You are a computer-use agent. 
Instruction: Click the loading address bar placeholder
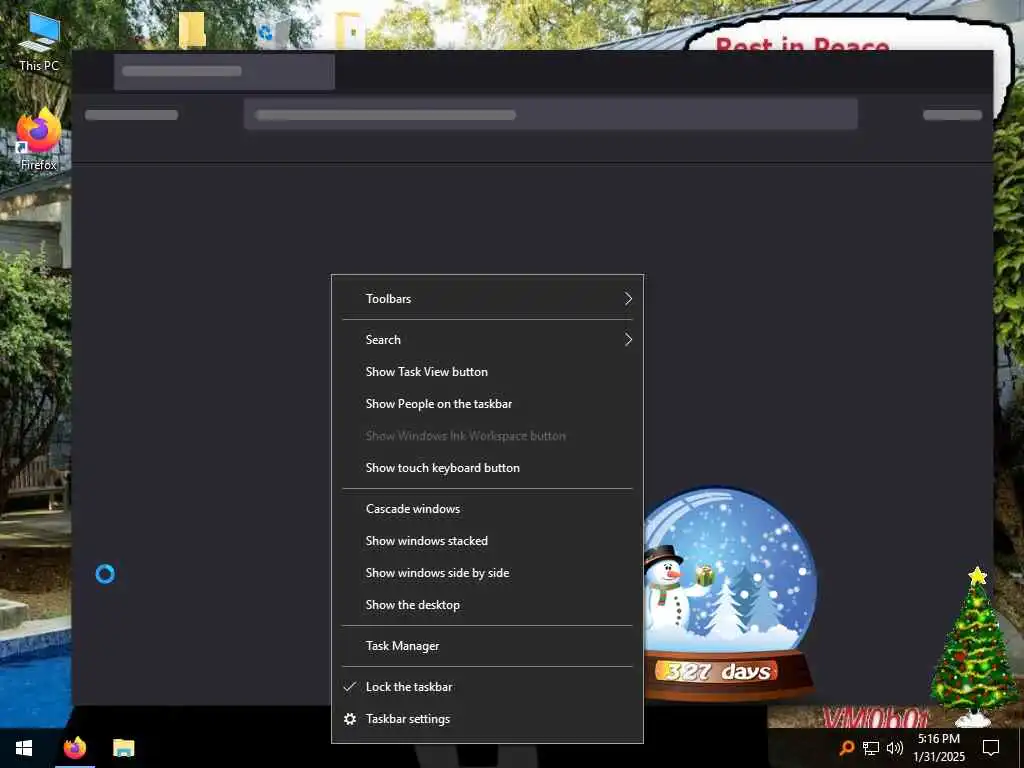[x=551, y=114]
